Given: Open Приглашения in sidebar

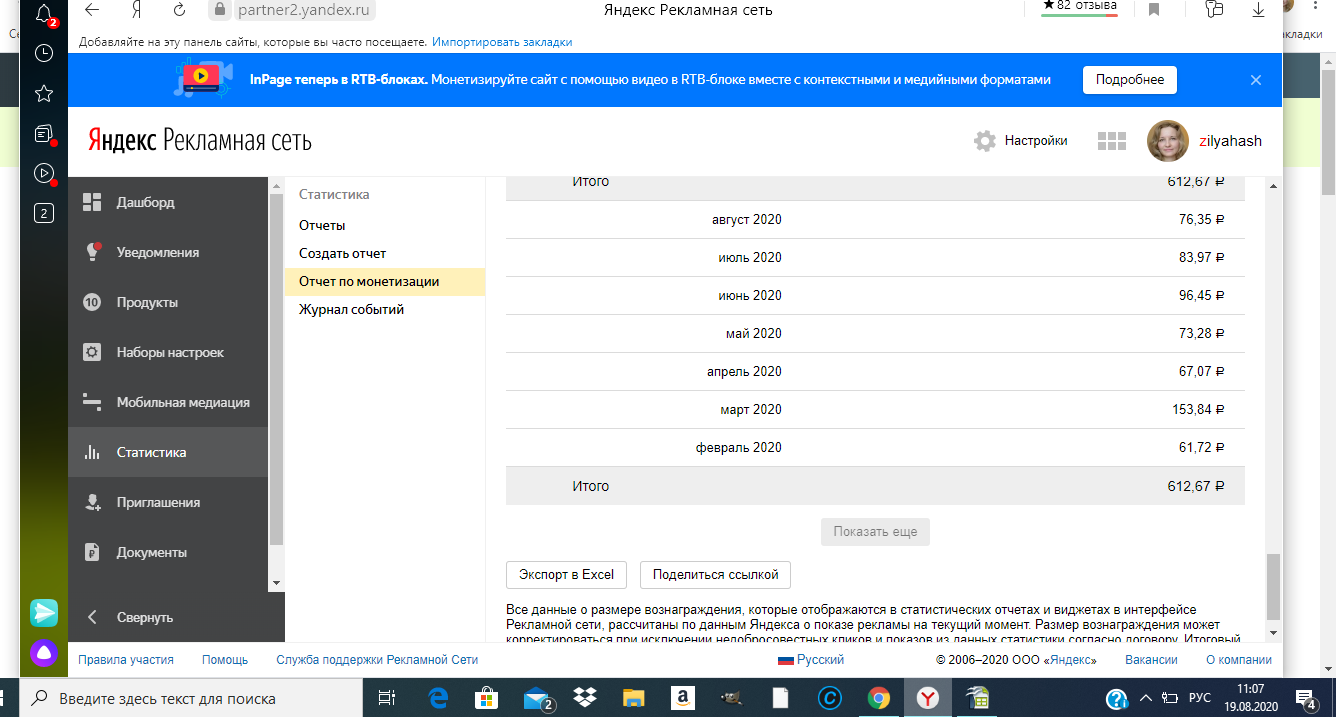Looking at the screenshot, I should coord(167,502).
